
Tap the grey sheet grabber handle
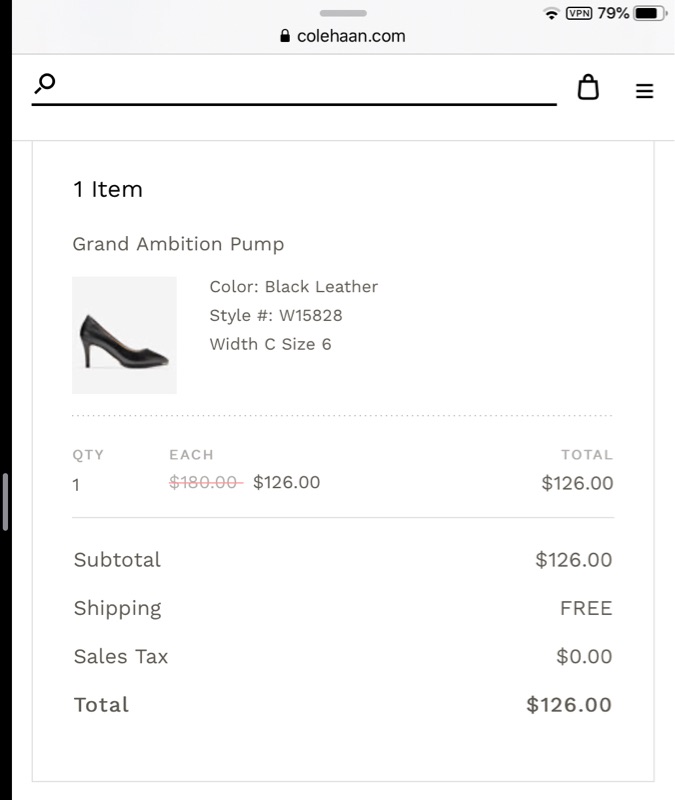(x=343, y=13)
